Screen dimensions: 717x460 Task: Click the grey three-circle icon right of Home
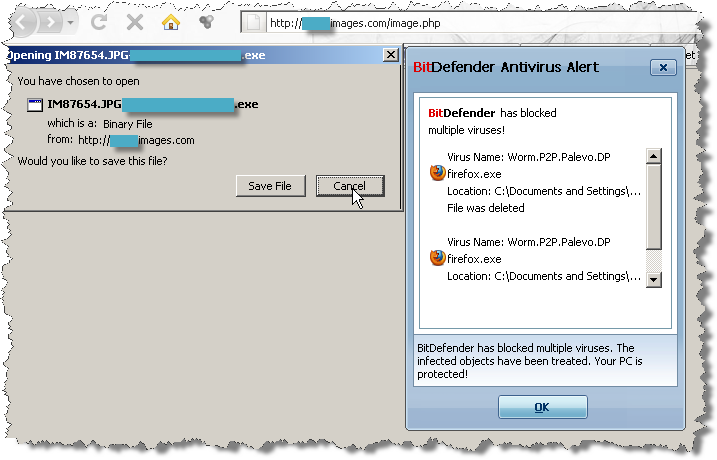tap(206, 21)
